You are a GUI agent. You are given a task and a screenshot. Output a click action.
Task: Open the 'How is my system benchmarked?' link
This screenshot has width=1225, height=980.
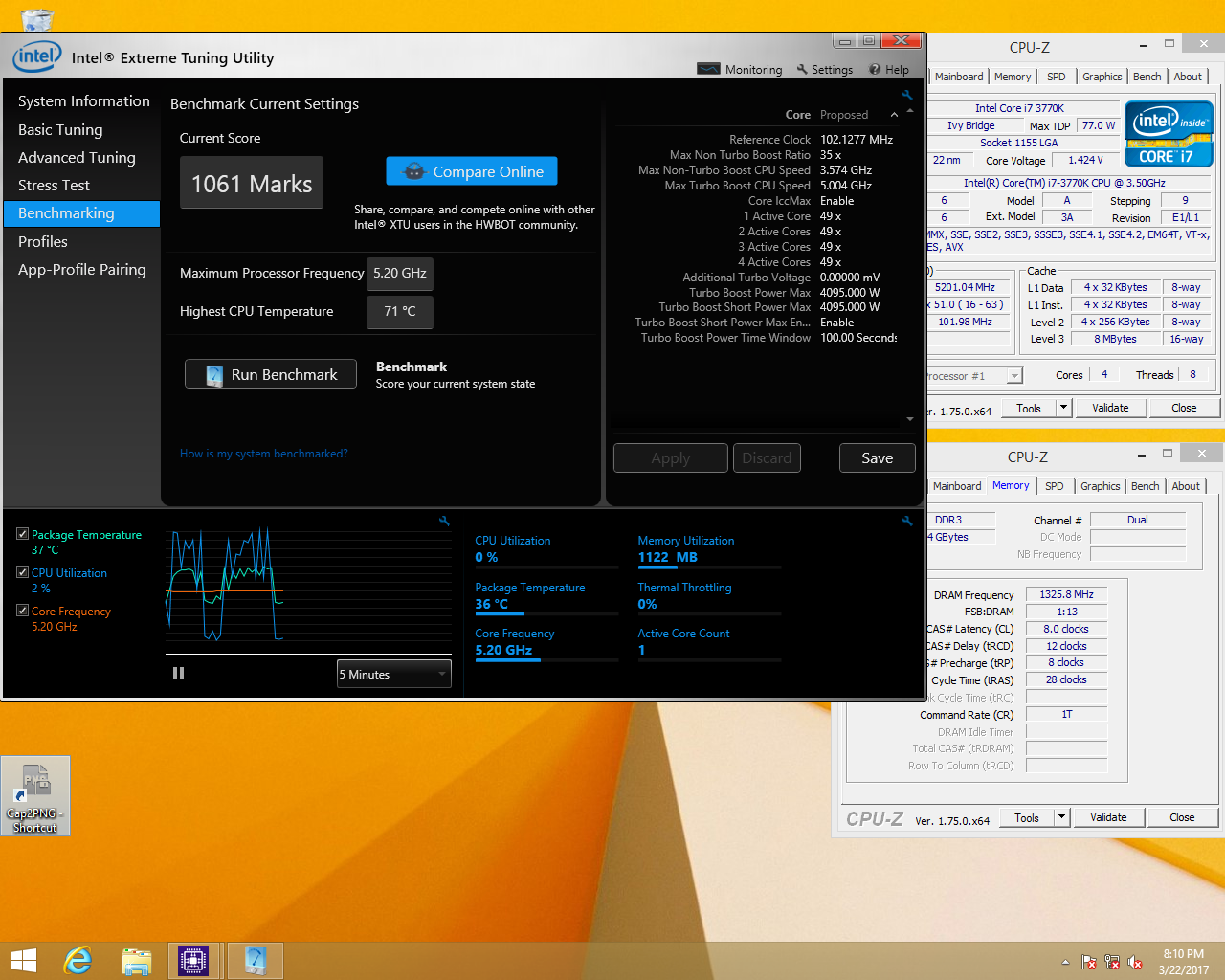coord(264,454)
